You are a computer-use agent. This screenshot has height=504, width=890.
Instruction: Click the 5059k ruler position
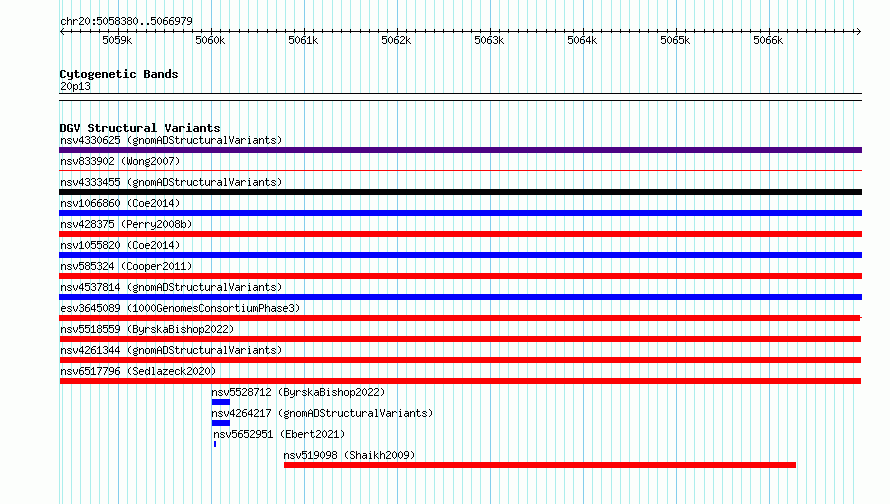(x=117, y=40)
